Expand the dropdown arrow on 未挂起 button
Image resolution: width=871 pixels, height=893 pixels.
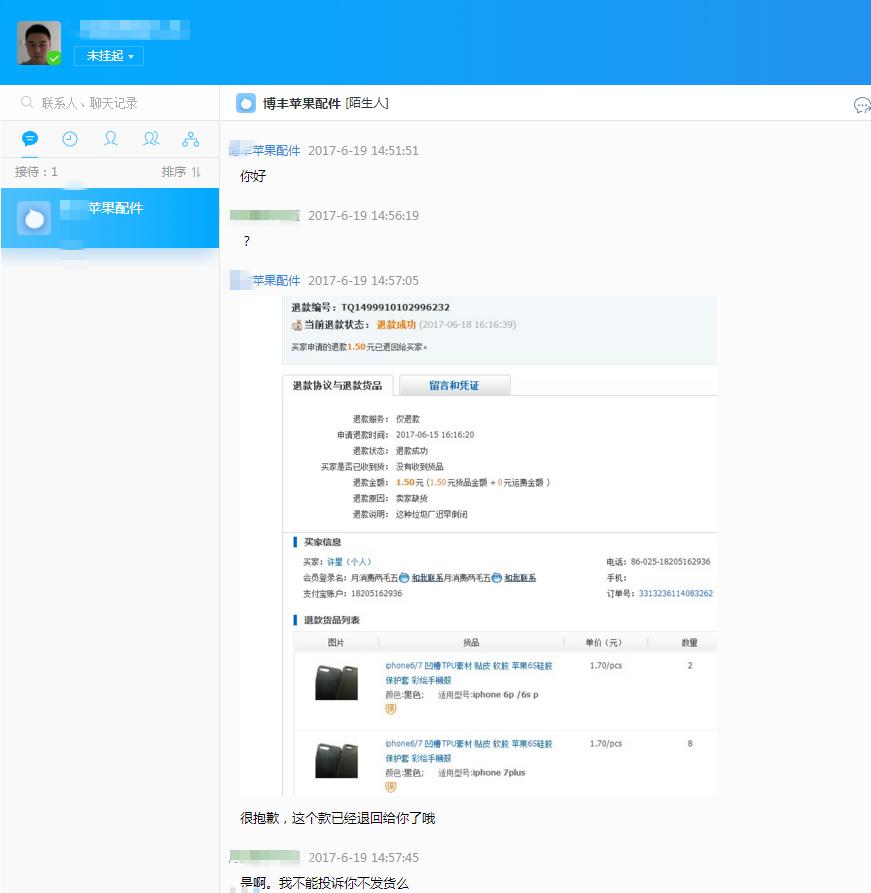click(x=130, y=56)
